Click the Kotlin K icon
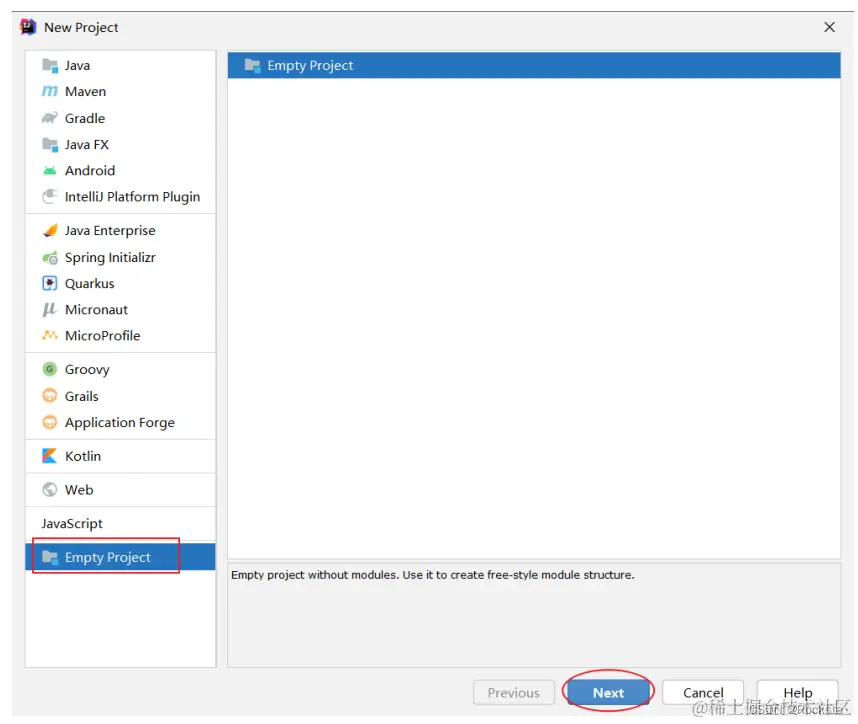The width and height of the screenshot is (858, 724). click(x=50, y=455)
